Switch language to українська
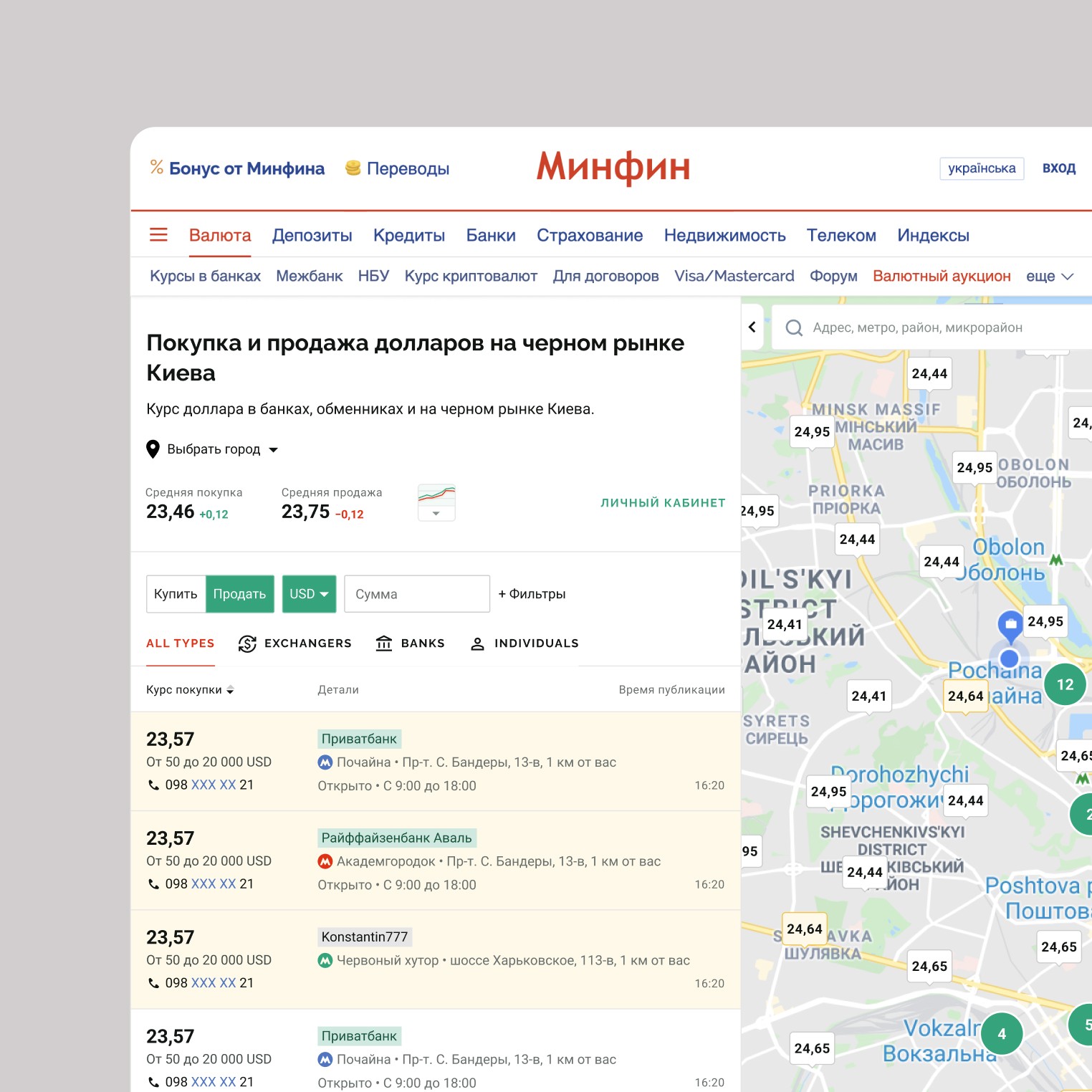The width and height of the screenshot is (1092, 1092). click(x=982, y=168)
